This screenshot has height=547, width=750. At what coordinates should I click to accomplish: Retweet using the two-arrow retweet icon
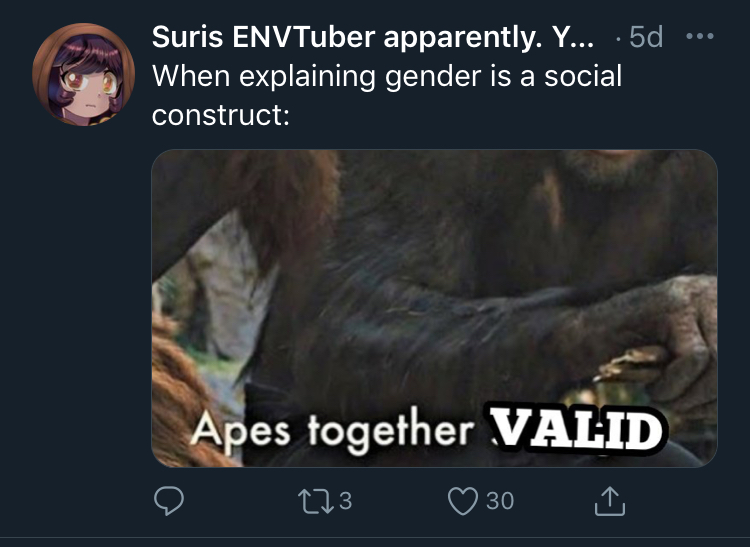316,501
